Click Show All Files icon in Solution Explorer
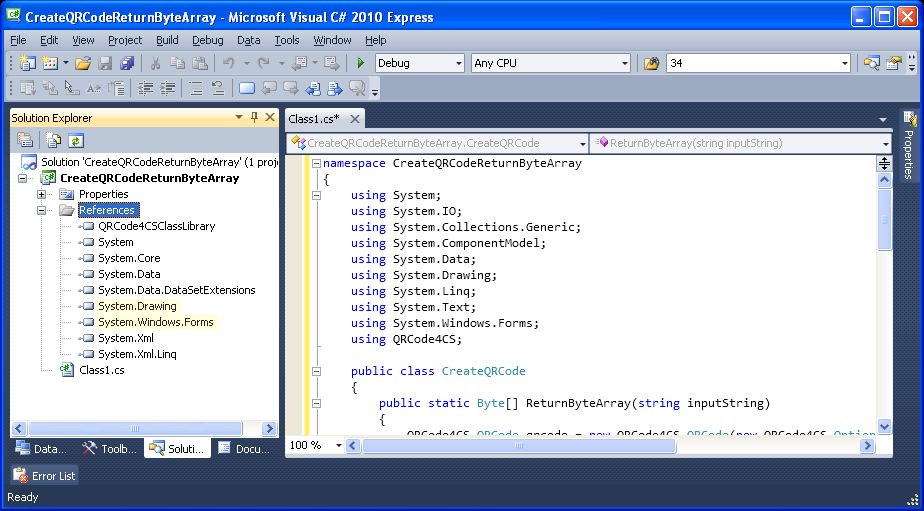 point(55,141)
